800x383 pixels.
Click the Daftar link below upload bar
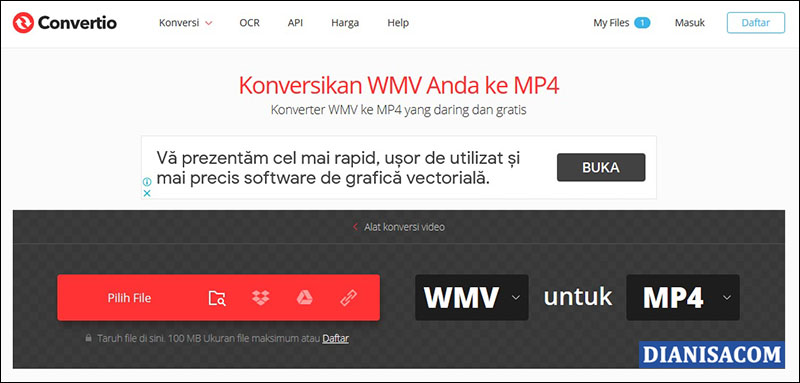click(335, 338)
